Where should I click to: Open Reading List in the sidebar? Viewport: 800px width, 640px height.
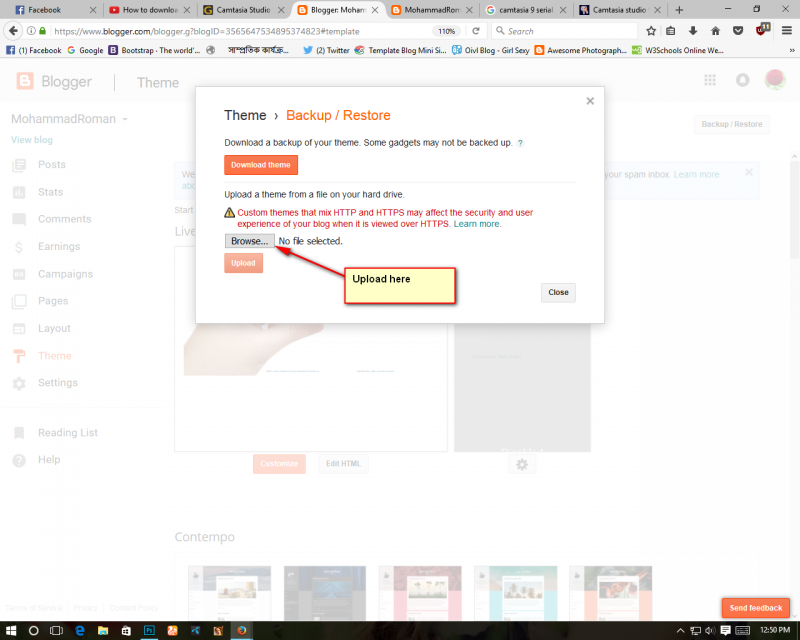(67, 433)
